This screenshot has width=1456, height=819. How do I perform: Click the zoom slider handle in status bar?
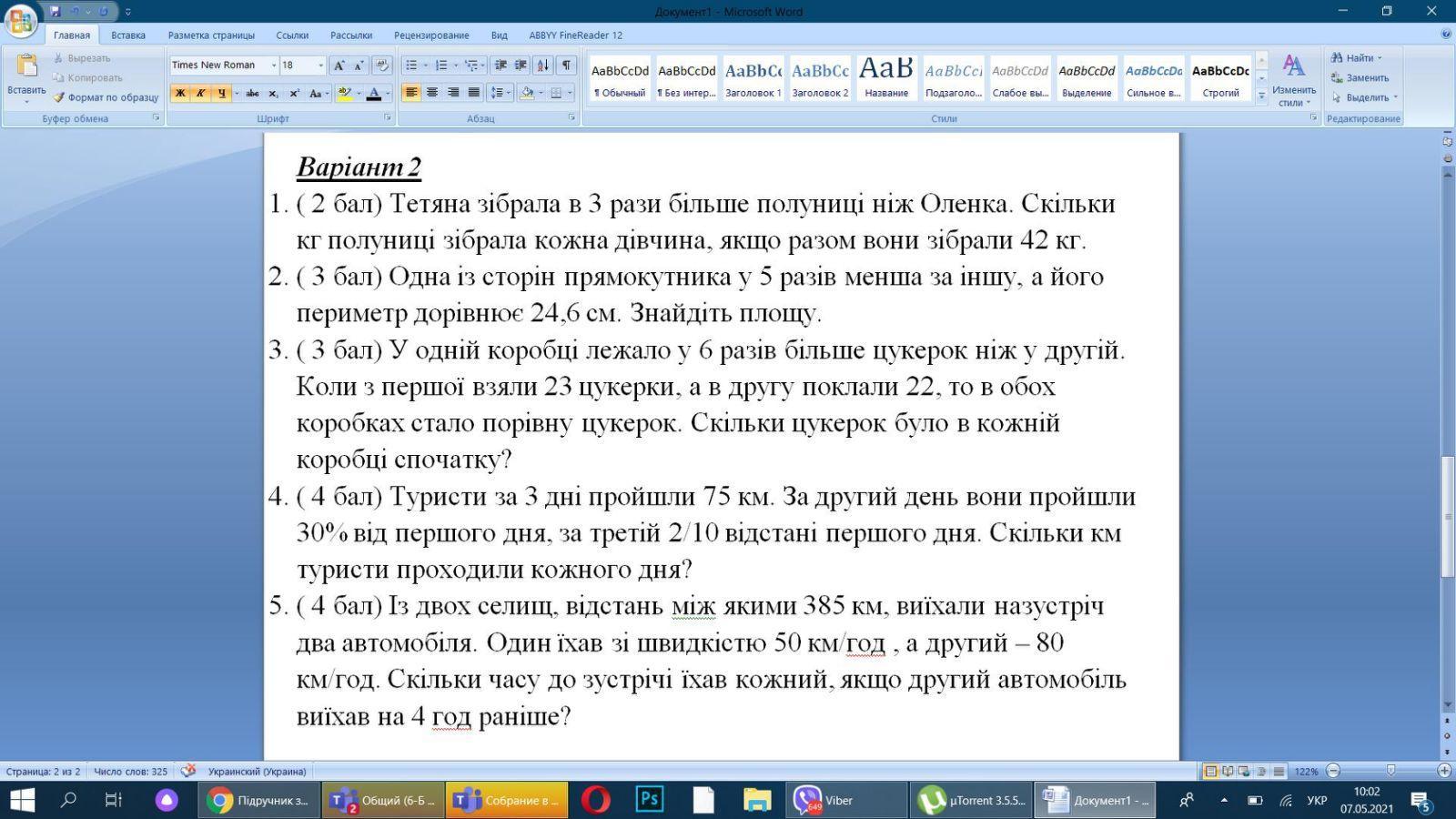click(x=1390, y=771)
